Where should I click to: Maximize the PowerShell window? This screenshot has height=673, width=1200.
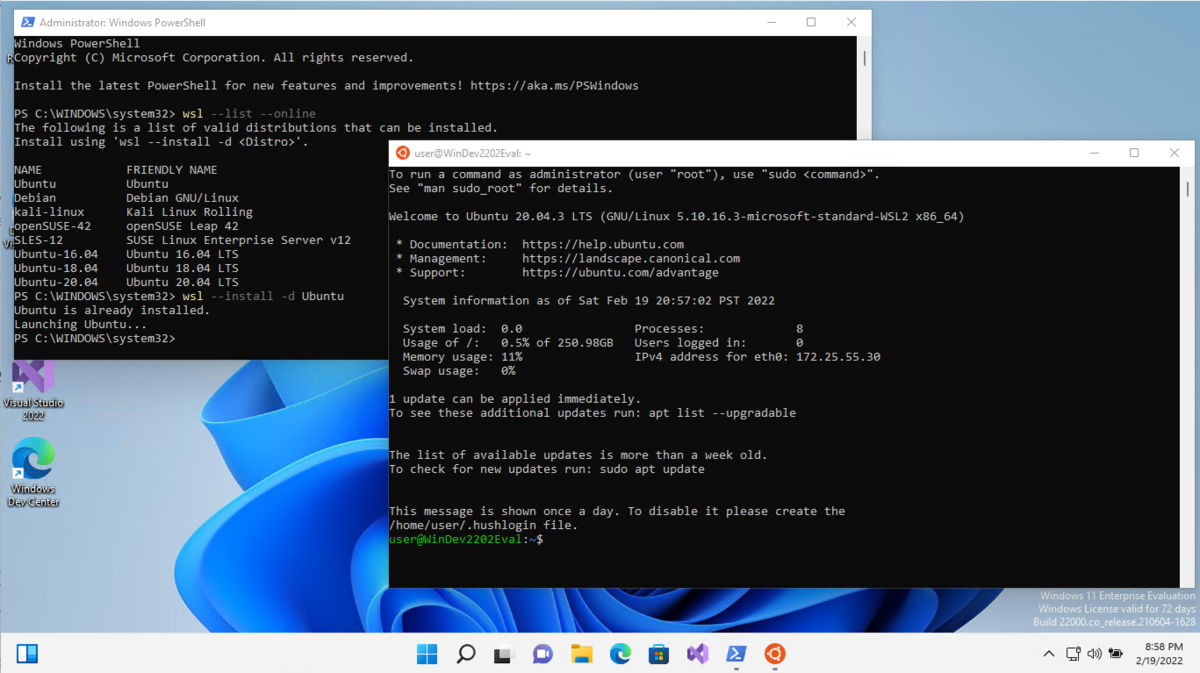pyautogui.click(x=811, y=22)
